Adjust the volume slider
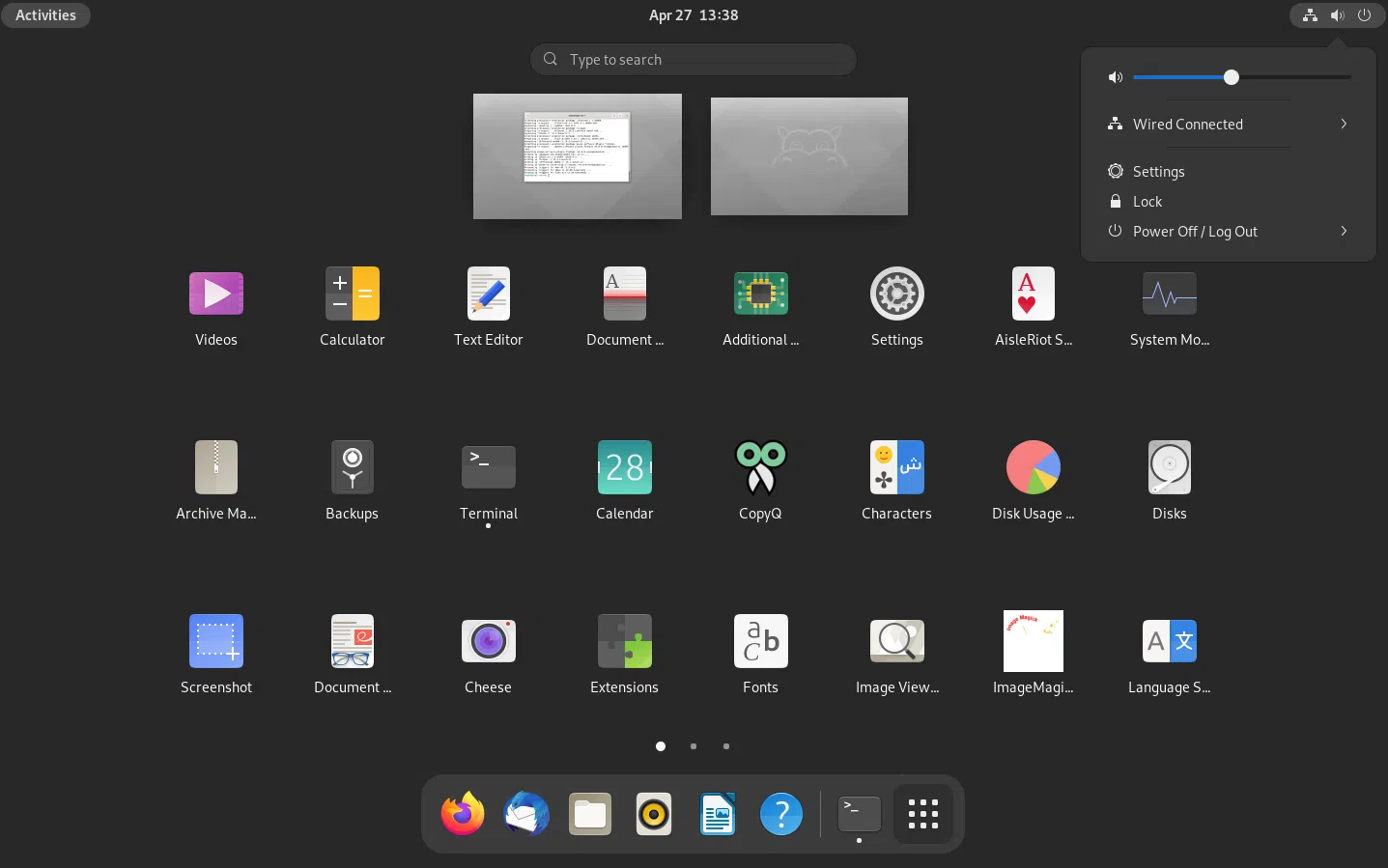Image resolution: width=1388 pixels, height=868 pixels. 1231,76
